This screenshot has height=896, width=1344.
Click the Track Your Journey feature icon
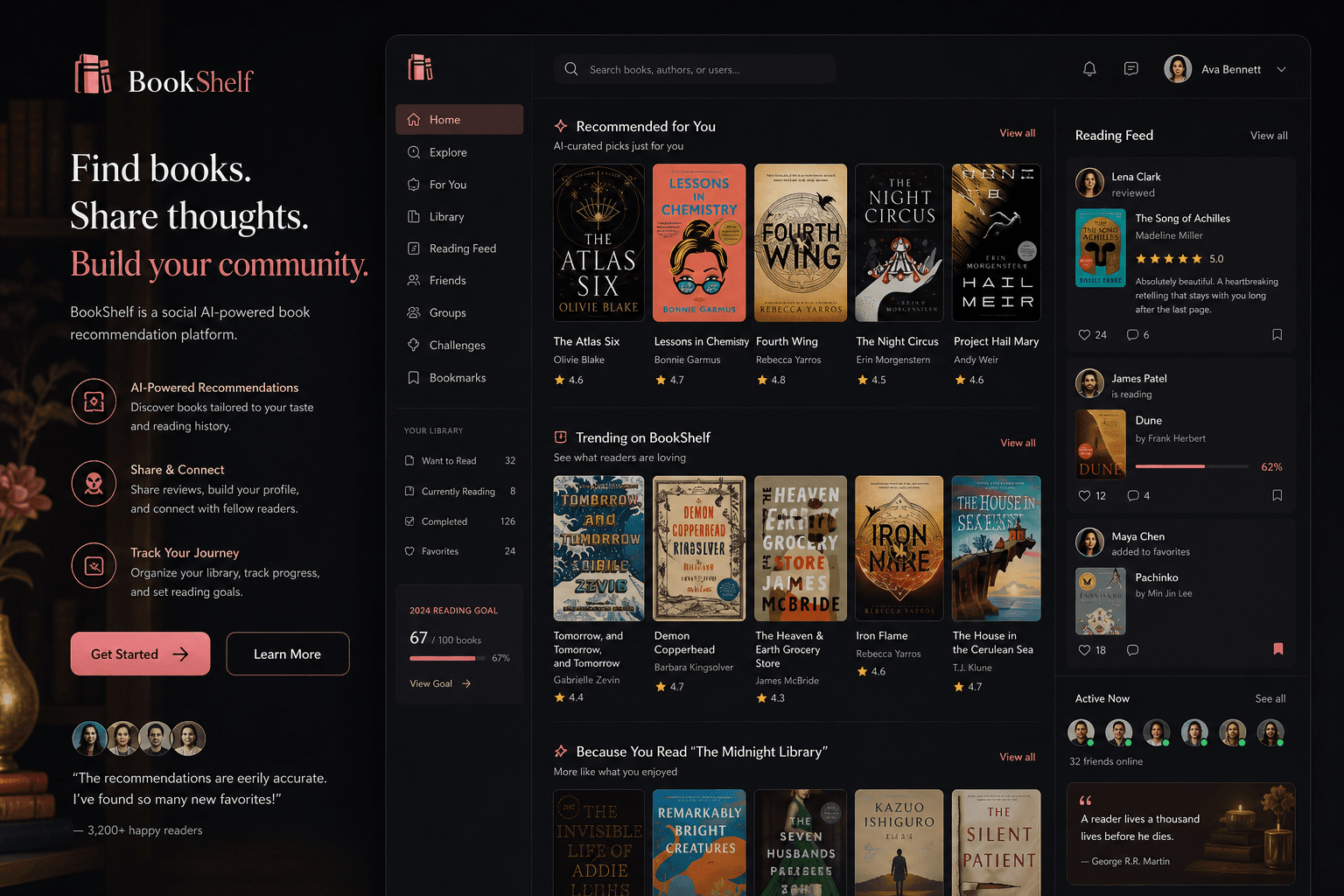(94, 565)
